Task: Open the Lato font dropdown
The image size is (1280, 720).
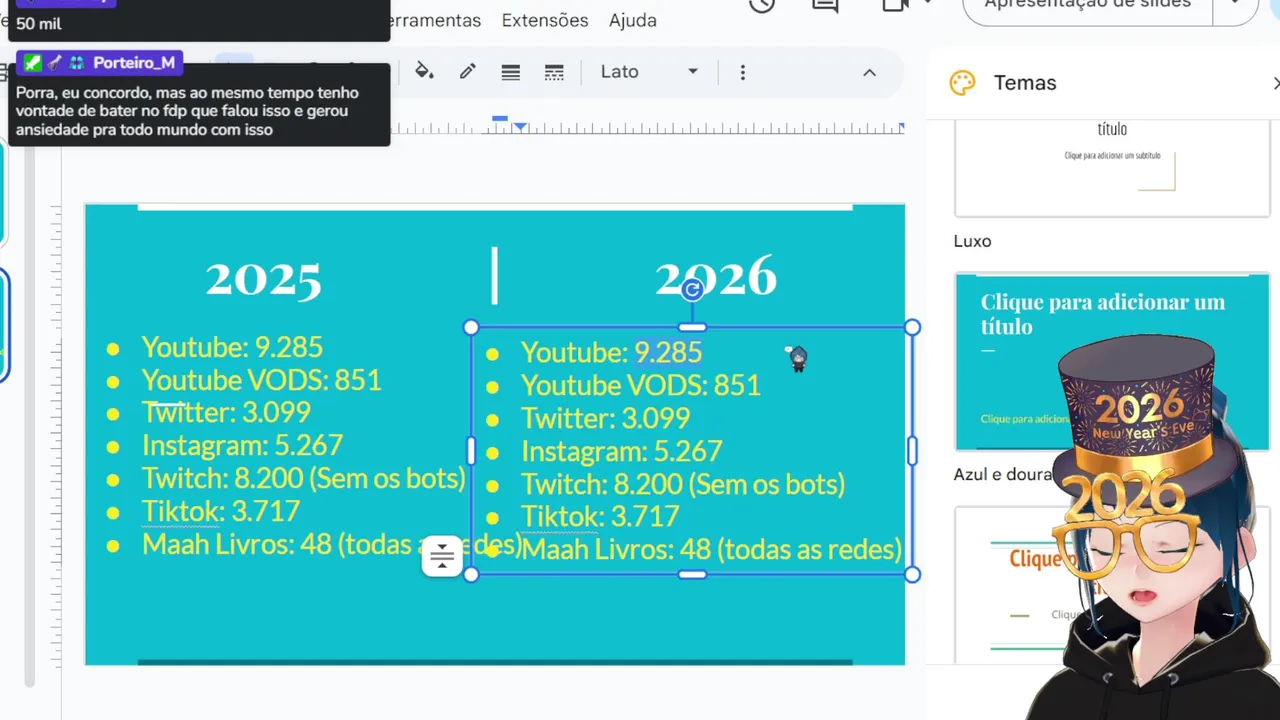Action: pyautogui.click(x=649, y=72)
